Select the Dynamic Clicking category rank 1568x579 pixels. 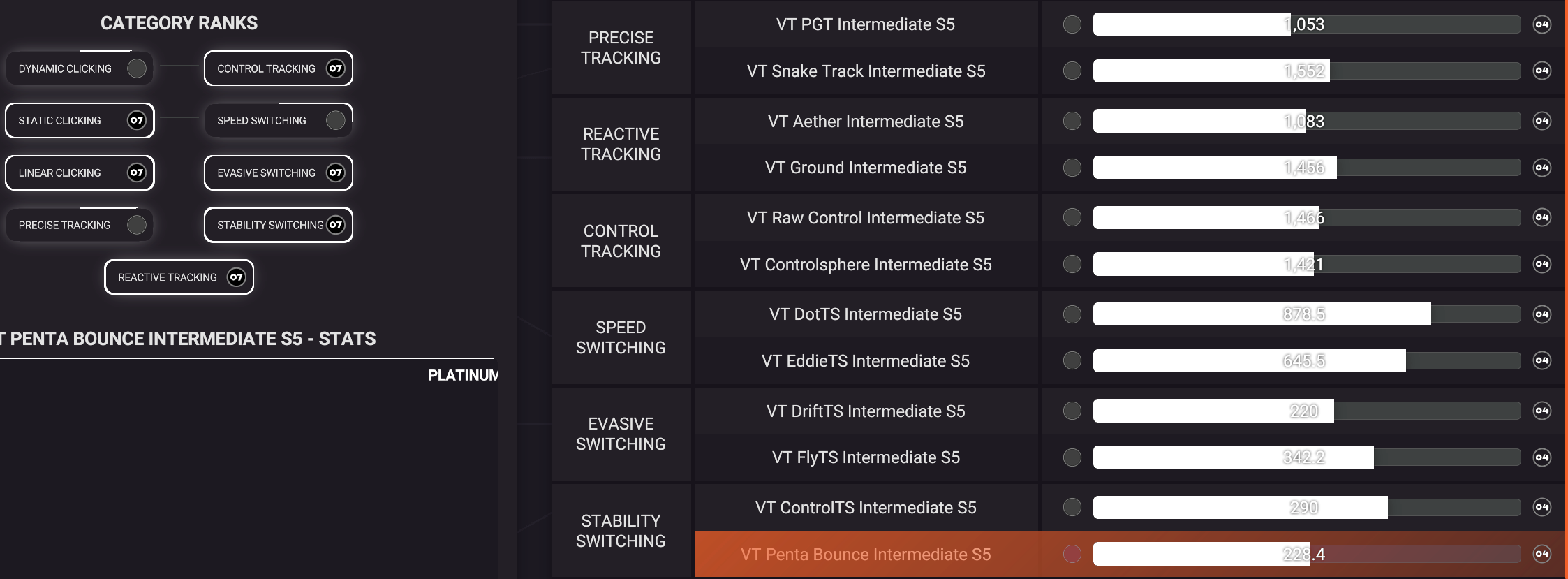click(x=65, y=68)
